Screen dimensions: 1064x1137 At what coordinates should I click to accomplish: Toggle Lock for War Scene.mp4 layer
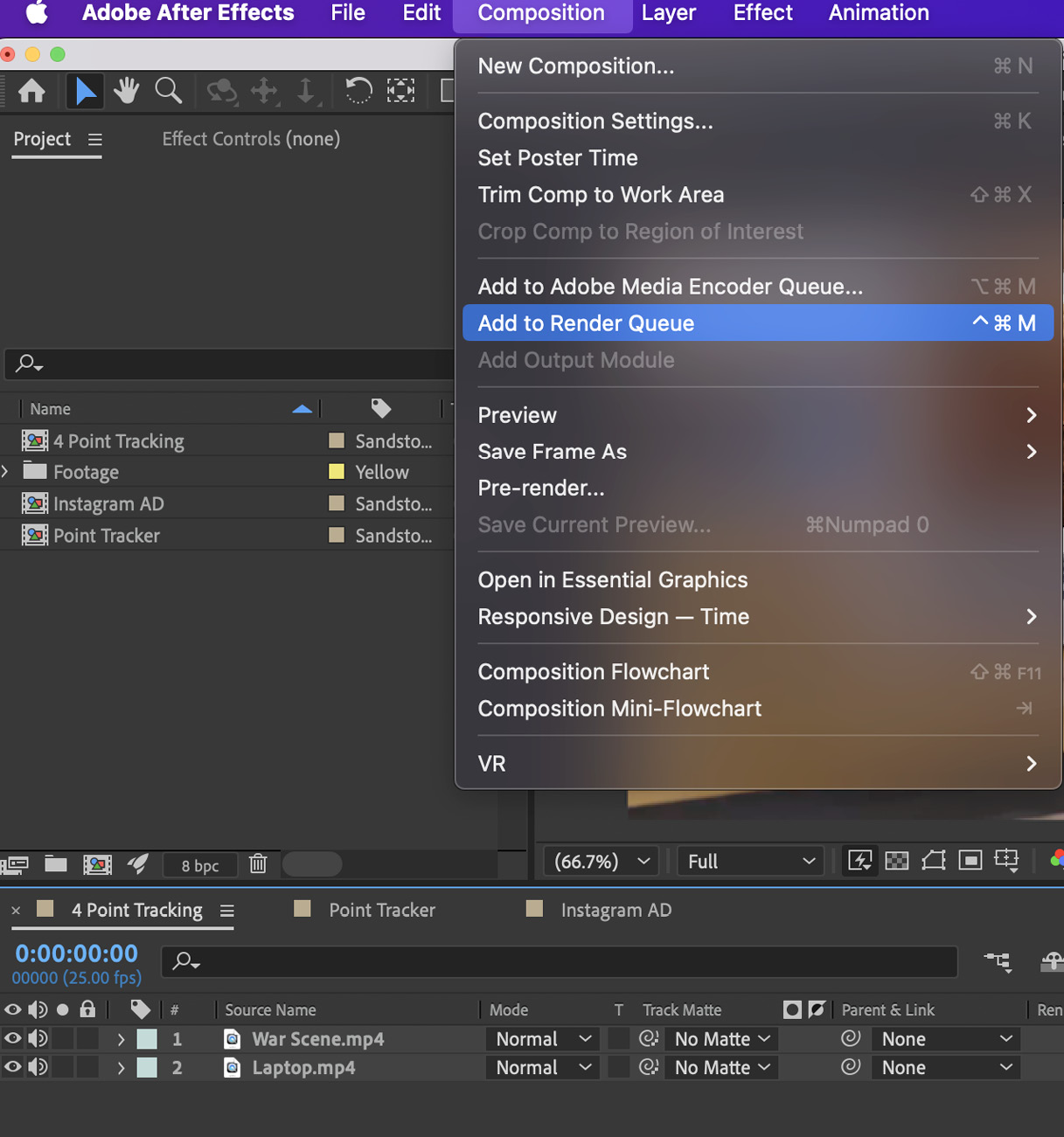click(87, 1039)
